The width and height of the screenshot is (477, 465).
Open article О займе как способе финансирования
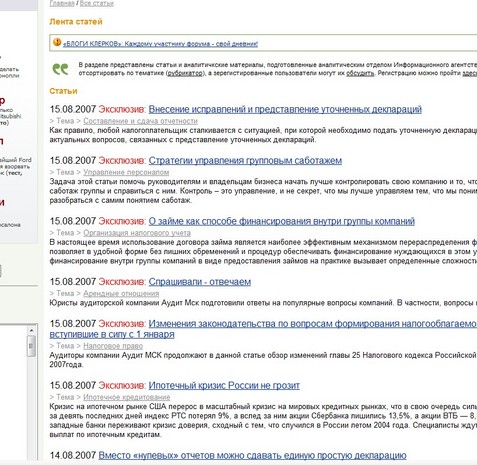pos(282,221)
